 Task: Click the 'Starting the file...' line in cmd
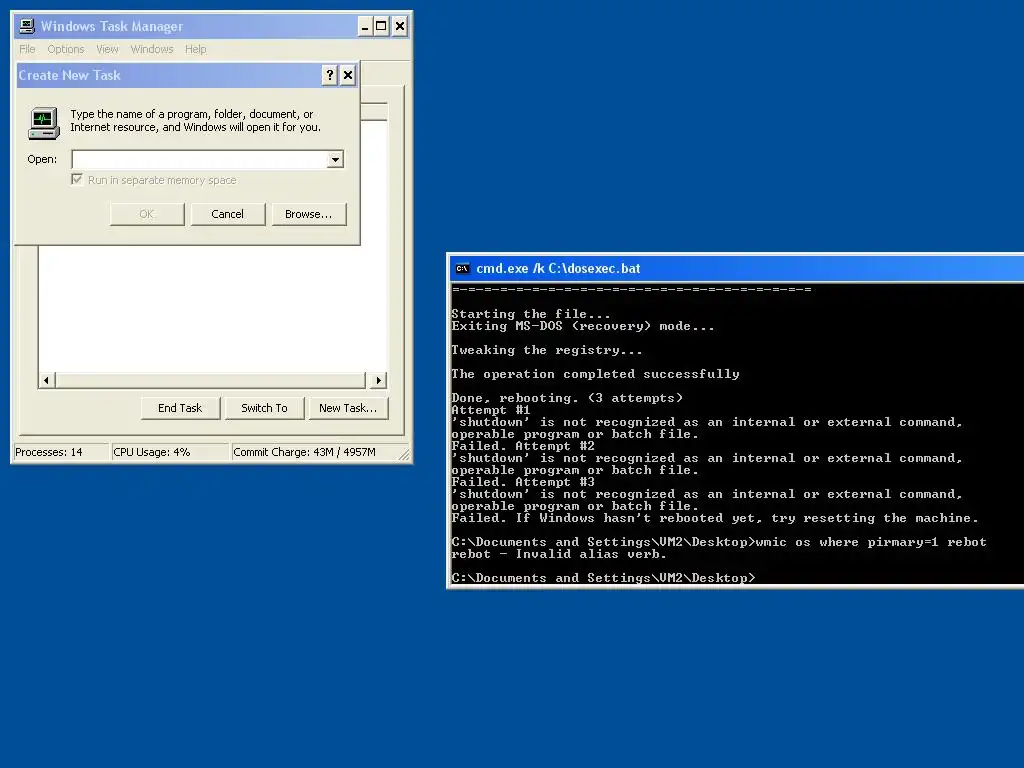tap(531, 314)
